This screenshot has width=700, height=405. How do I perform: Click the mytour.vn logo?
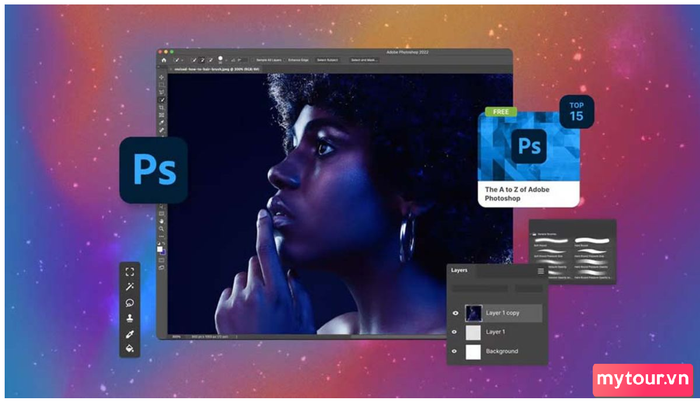pyautogui.click(x=643, y=380)
